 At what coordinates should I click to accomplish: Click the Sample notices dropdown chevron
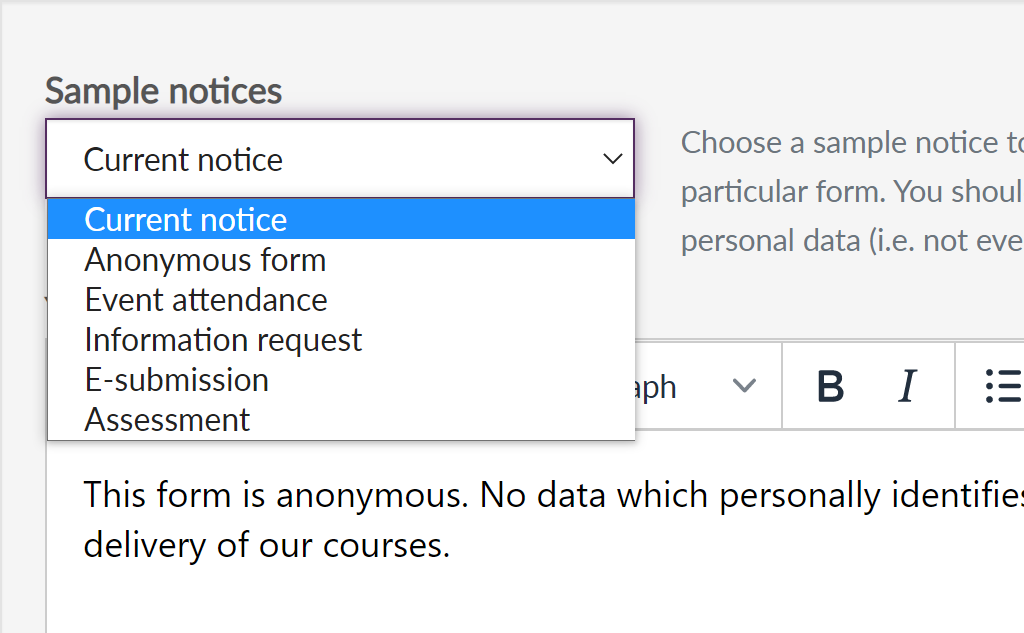613,160
